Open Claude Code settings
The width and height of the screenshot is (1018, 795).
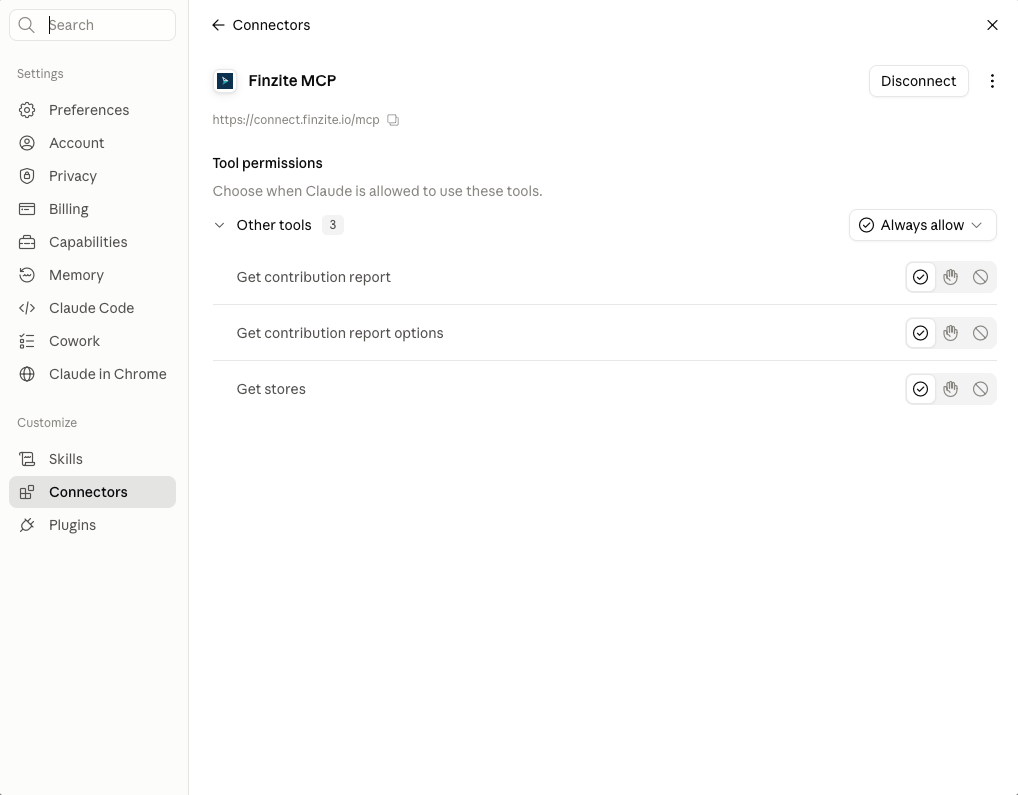point(92,308)
